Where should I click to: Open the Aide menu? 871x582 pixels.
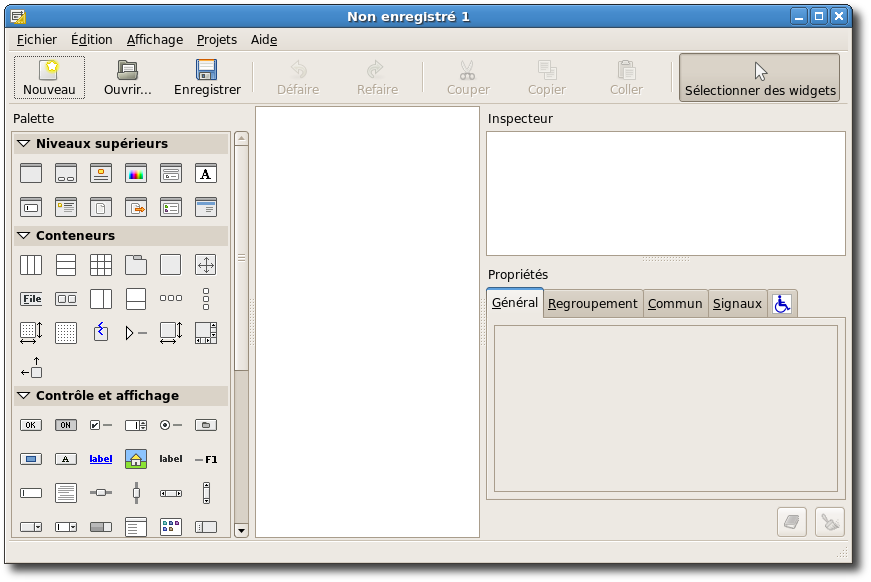(264, 39)
